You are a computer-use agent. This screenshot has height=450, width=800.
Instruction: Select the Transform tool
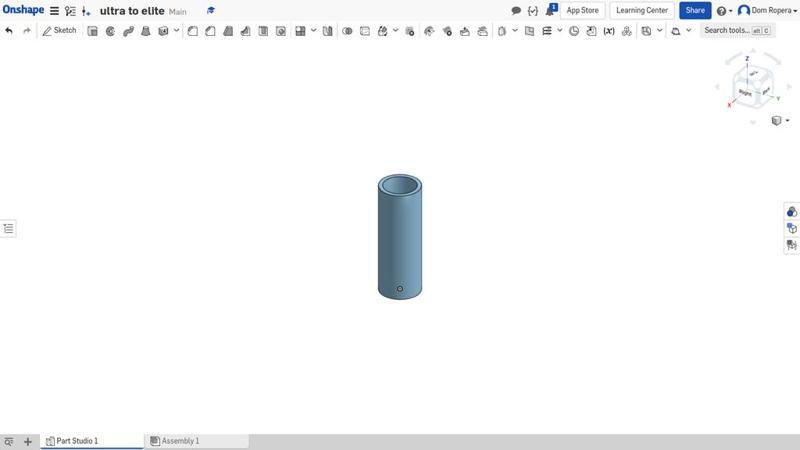(383, 31)
